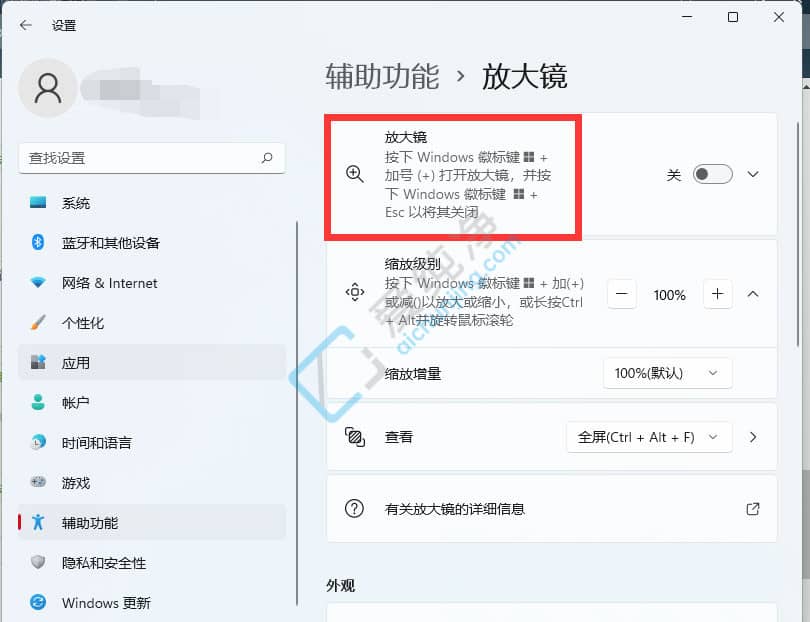Click the 缩放级别 zoom level icon
The image size is (810, 622).
[354, 292]
